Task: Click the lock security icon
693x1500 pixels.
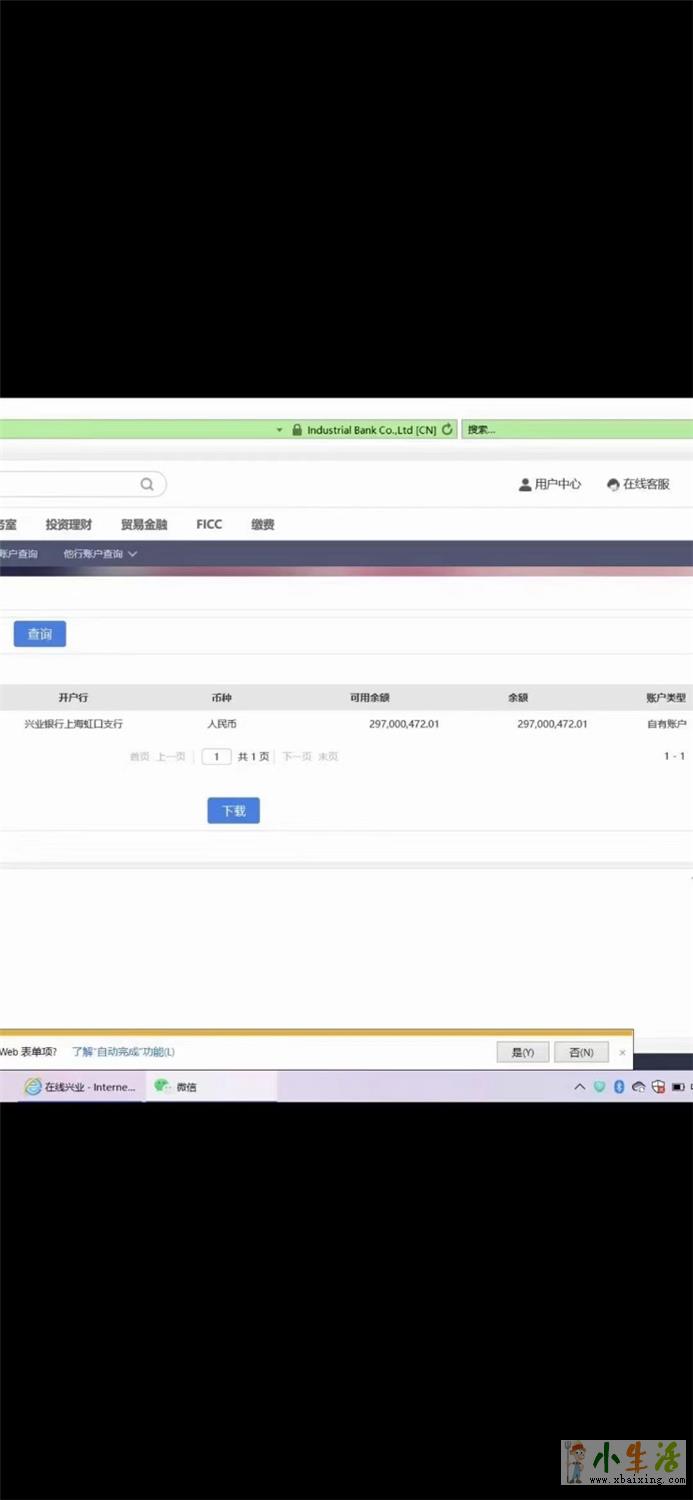Action: click(297, 430)
